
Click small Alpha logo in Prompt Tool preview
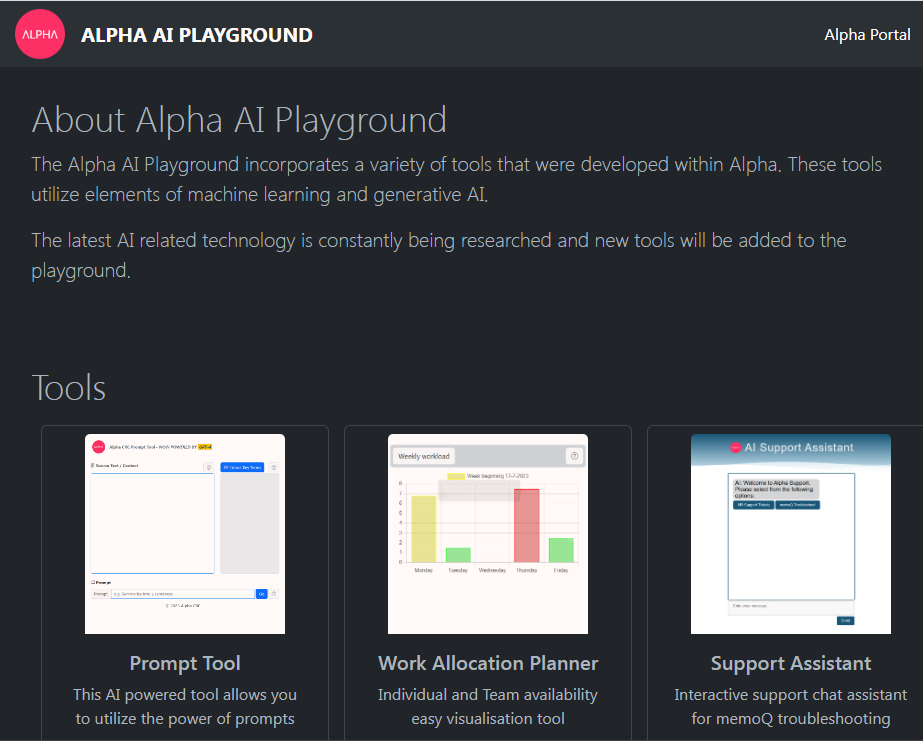point(98,447)
